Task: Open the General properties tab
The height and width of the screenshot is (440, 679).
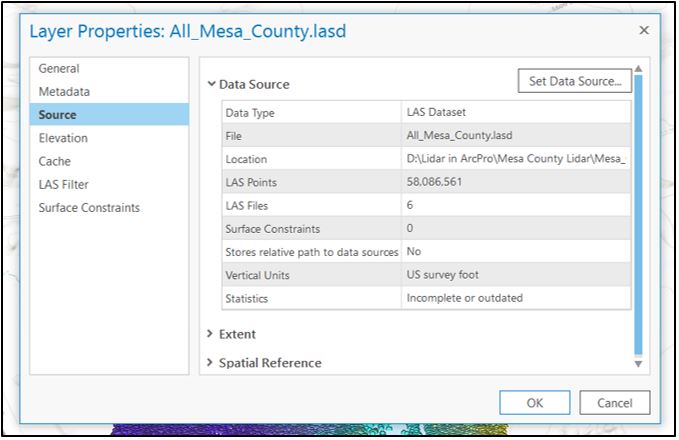Action: [109, 68]
